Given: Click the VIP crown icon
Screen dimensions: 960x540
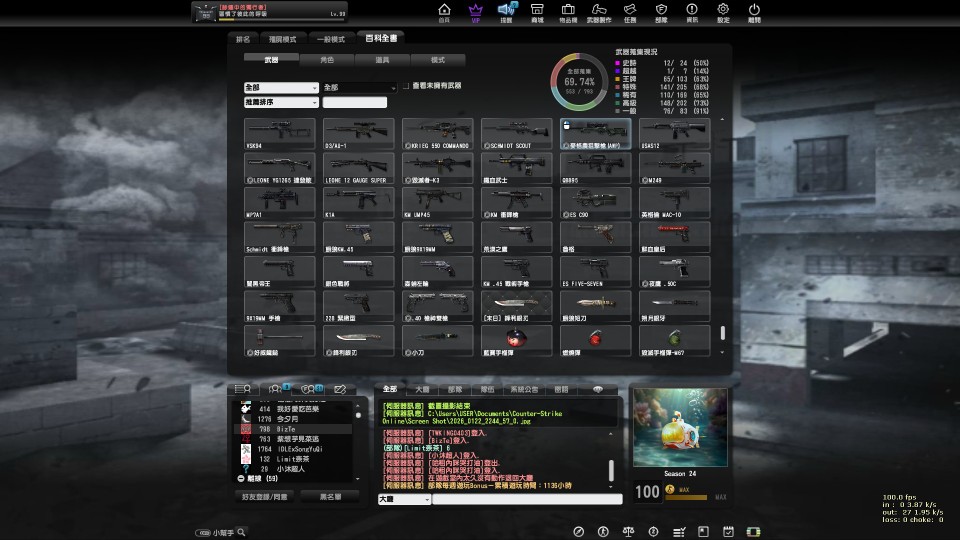Looking at the screenshot, I should coord(475,12).
